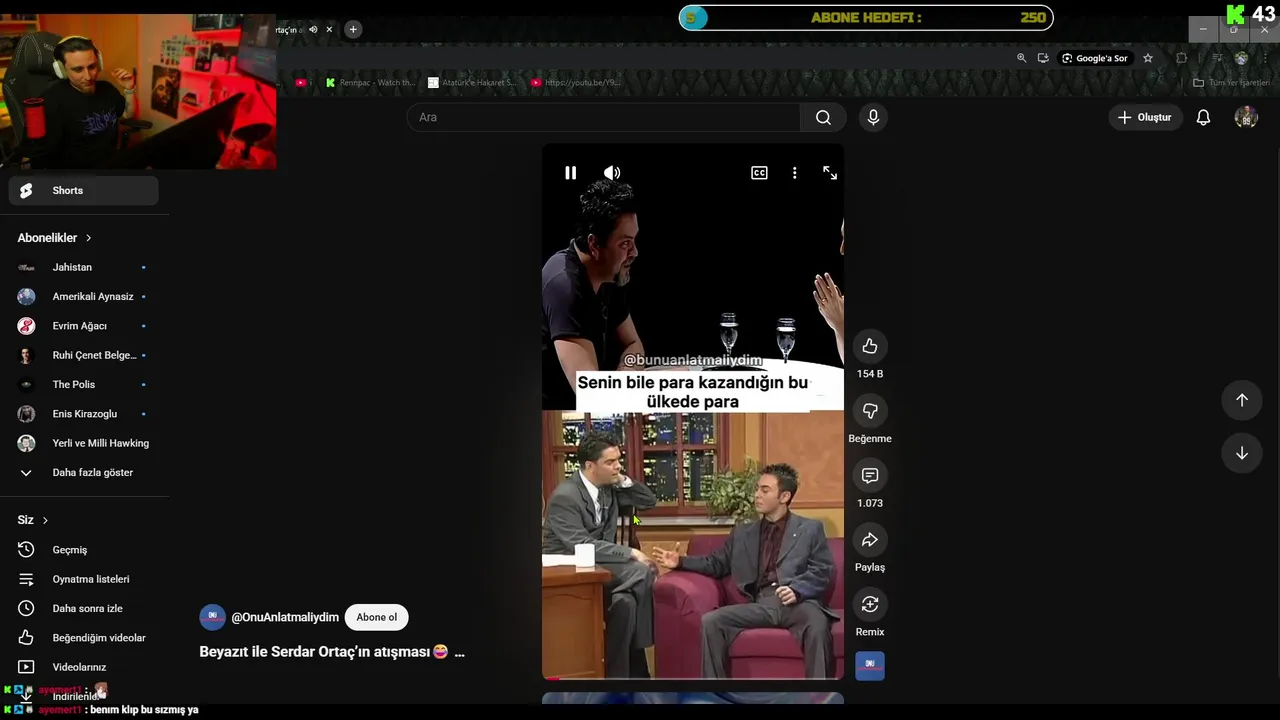Open the Atatürk'e Hakaret bookmark
This screenshot has height=720, width=1280.
472,82
